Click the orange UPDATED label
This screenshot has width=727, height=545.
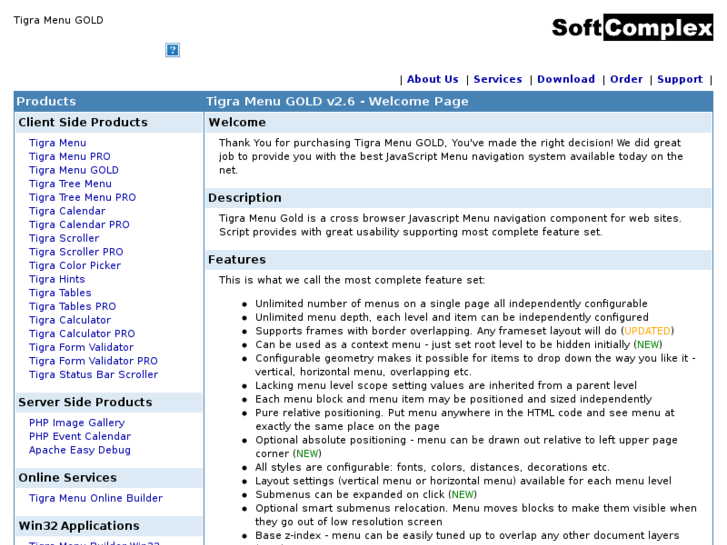(x=647, y=331)
